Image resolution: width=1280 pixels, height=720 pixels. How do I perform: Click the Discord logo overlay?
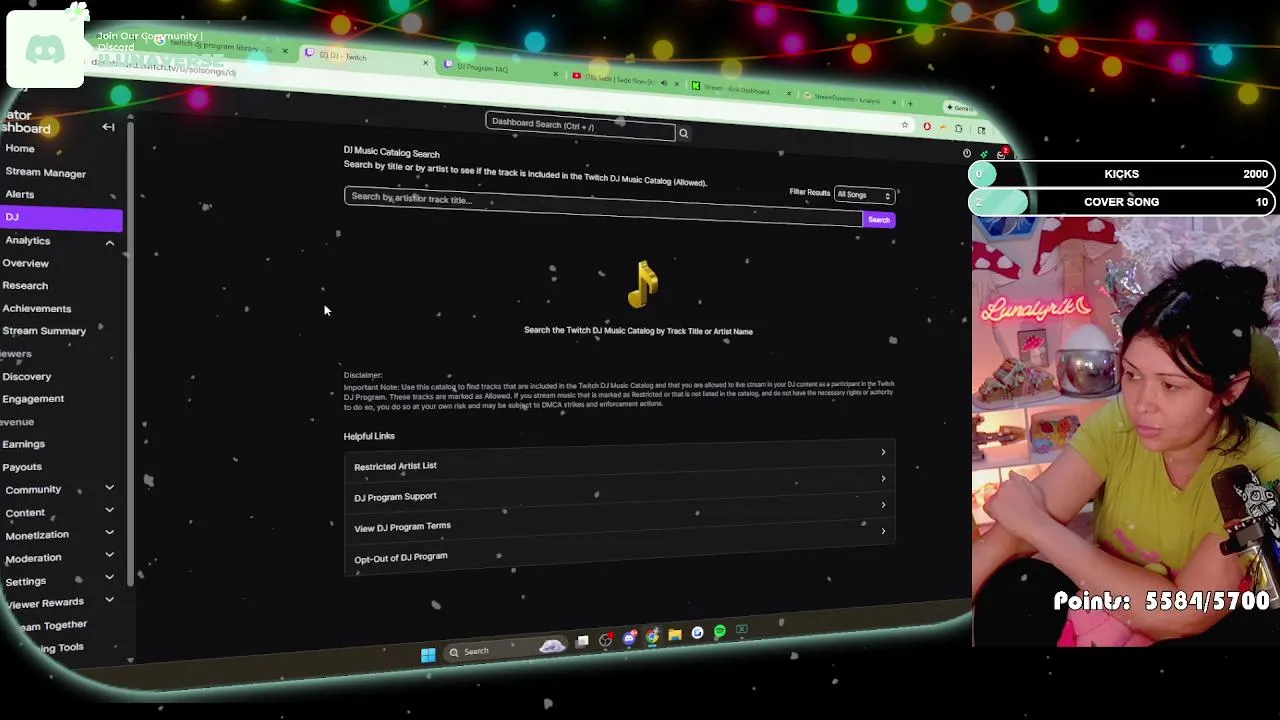(45, 50)
